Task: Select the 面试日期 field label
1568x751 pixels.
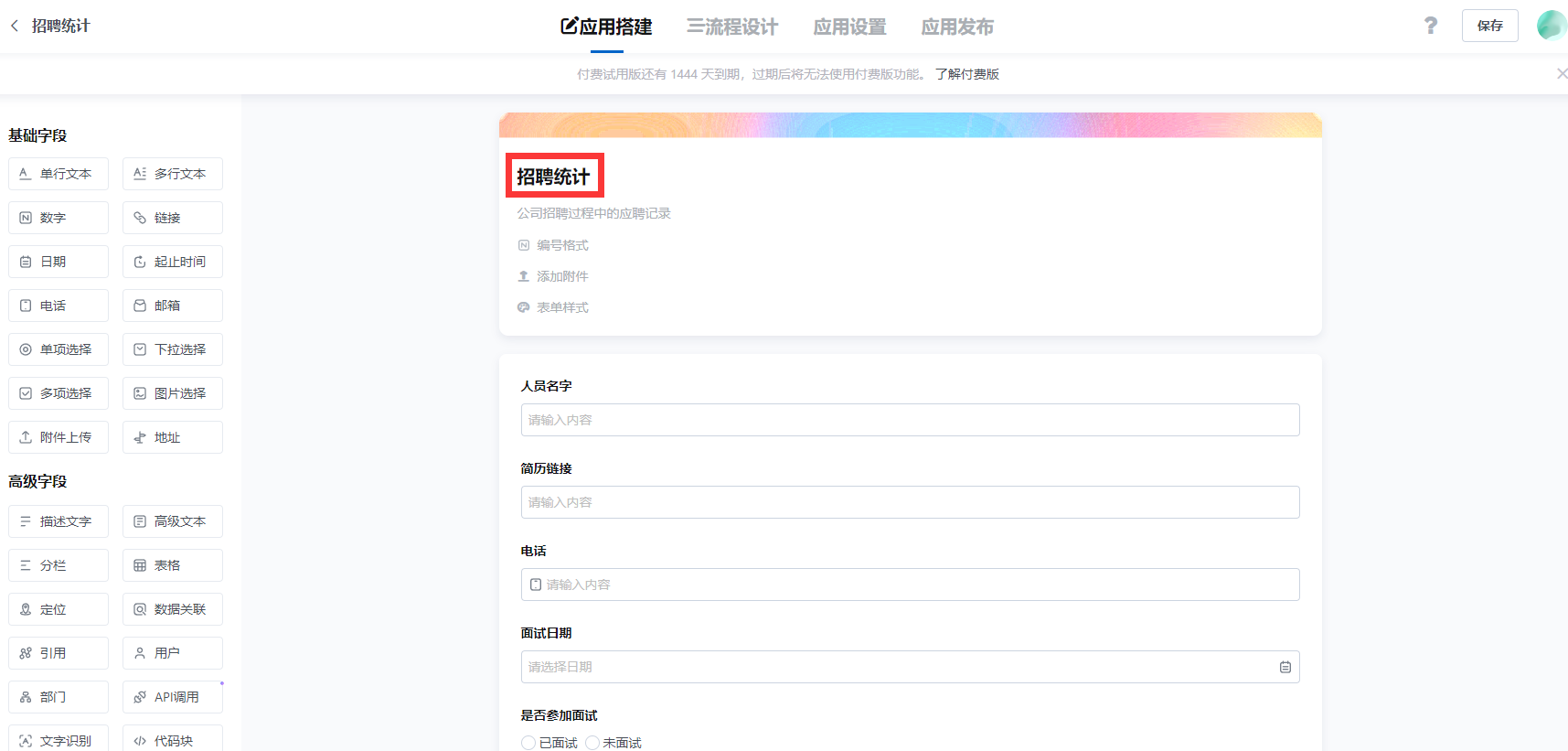Action: tap(546, 633)
